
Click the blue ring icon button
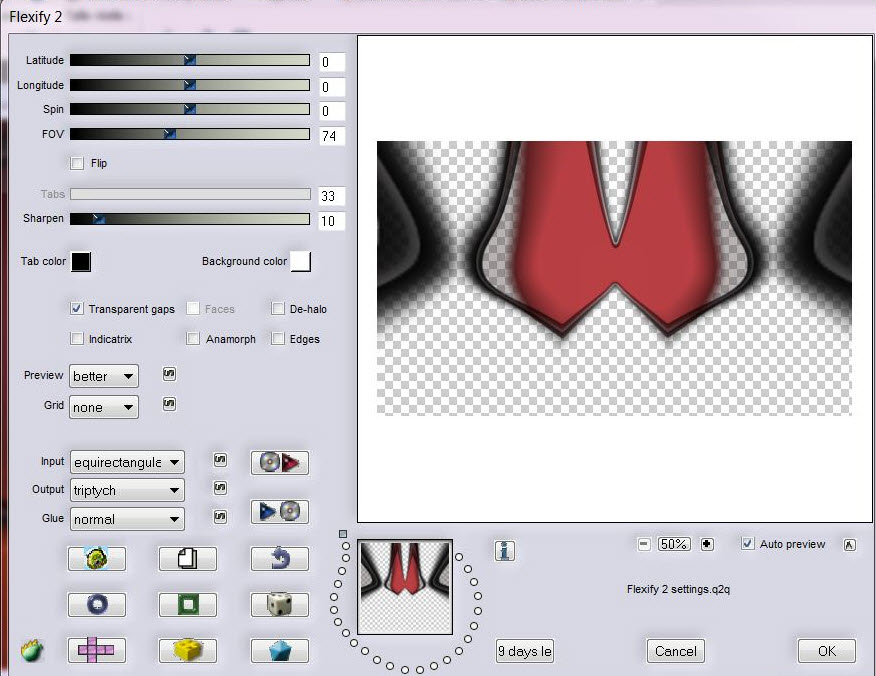(x=97, y=604)
